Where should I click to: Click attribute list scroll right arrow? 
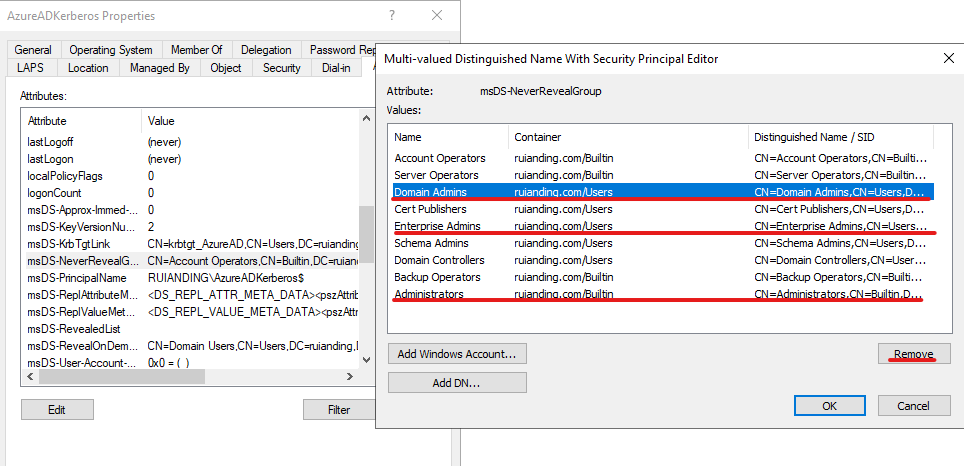(350, 376)
